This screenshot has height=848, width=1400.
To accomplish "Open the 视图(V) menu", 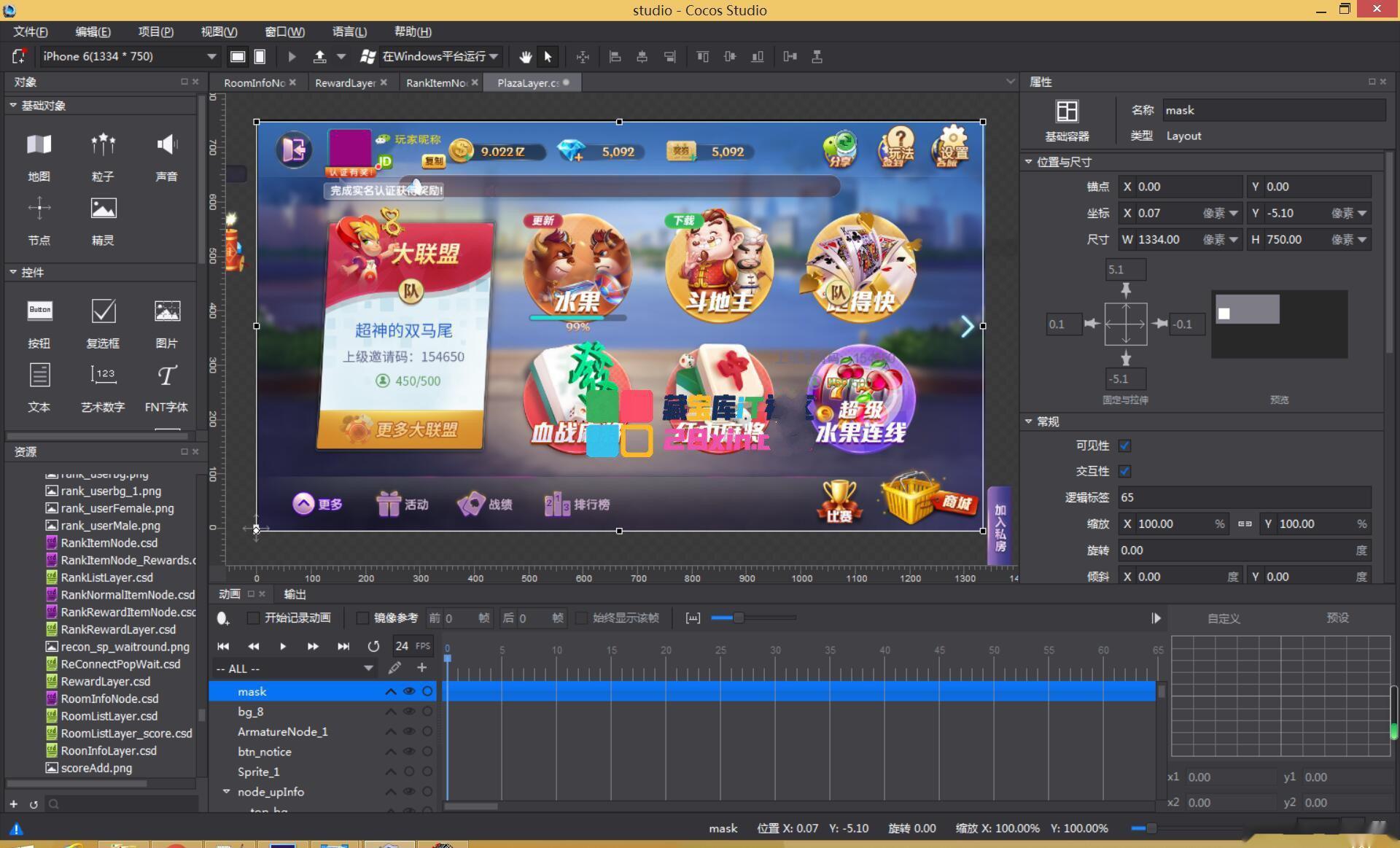I will tap(219, 32).
